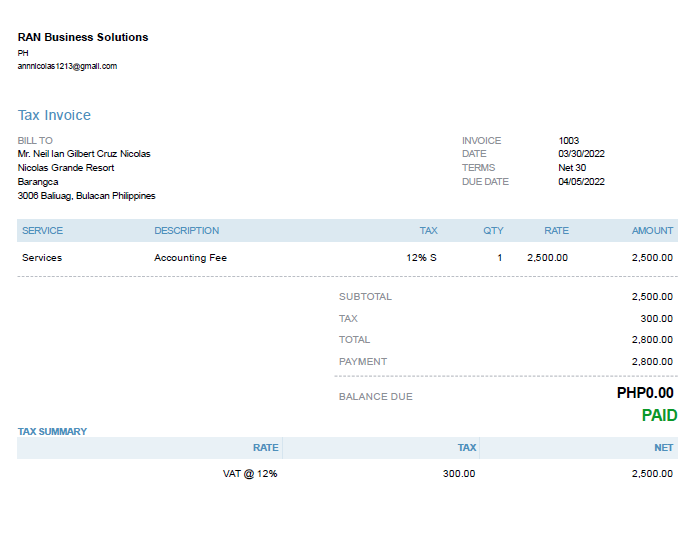Screen dimensions: 690x552
Task: Click invoice number 1003
Action: (x=568, y=141)
